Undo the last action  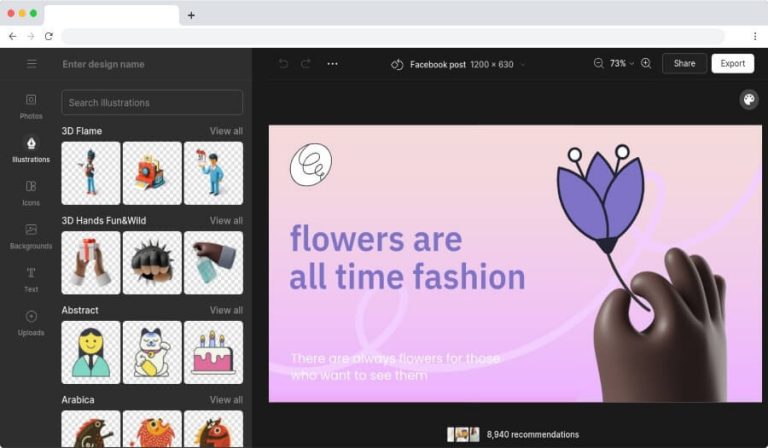(x=283, y=64)
